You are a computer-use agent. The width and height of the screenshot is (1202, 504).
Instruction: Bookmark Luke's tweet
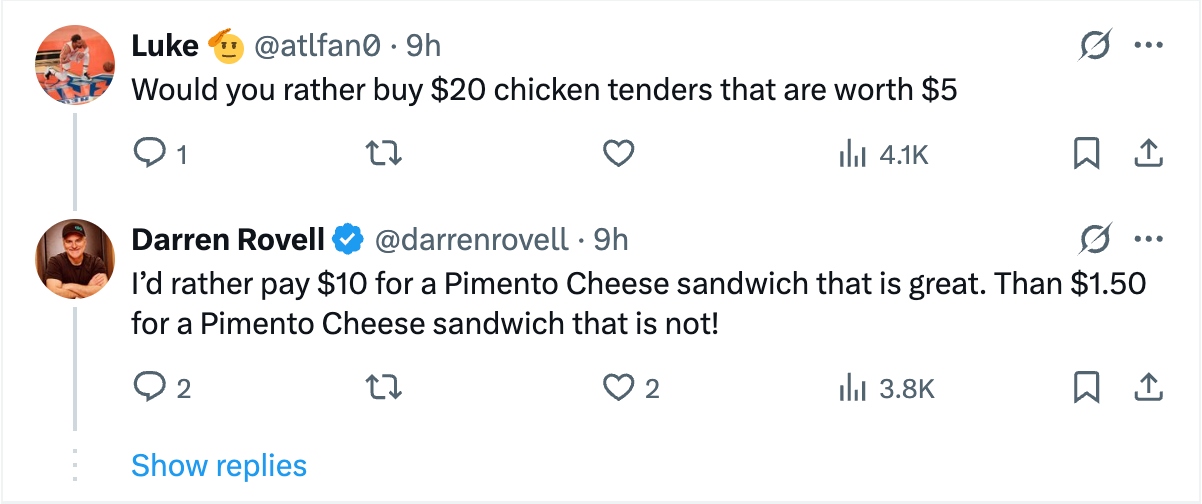[x=1087, y=154]
